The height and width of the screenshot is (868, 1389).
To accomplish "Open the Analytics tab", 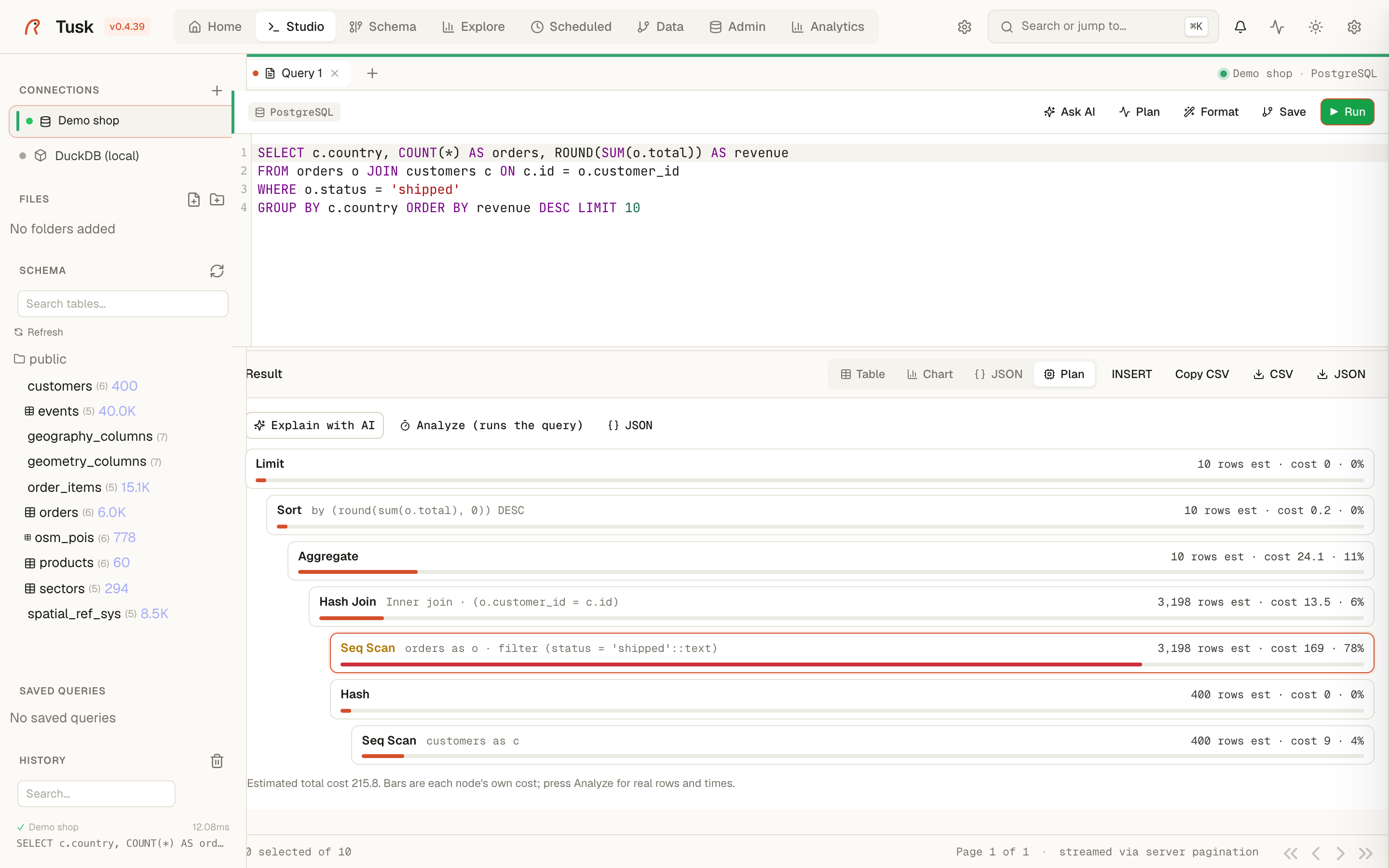I will click(x=828, y=27).
